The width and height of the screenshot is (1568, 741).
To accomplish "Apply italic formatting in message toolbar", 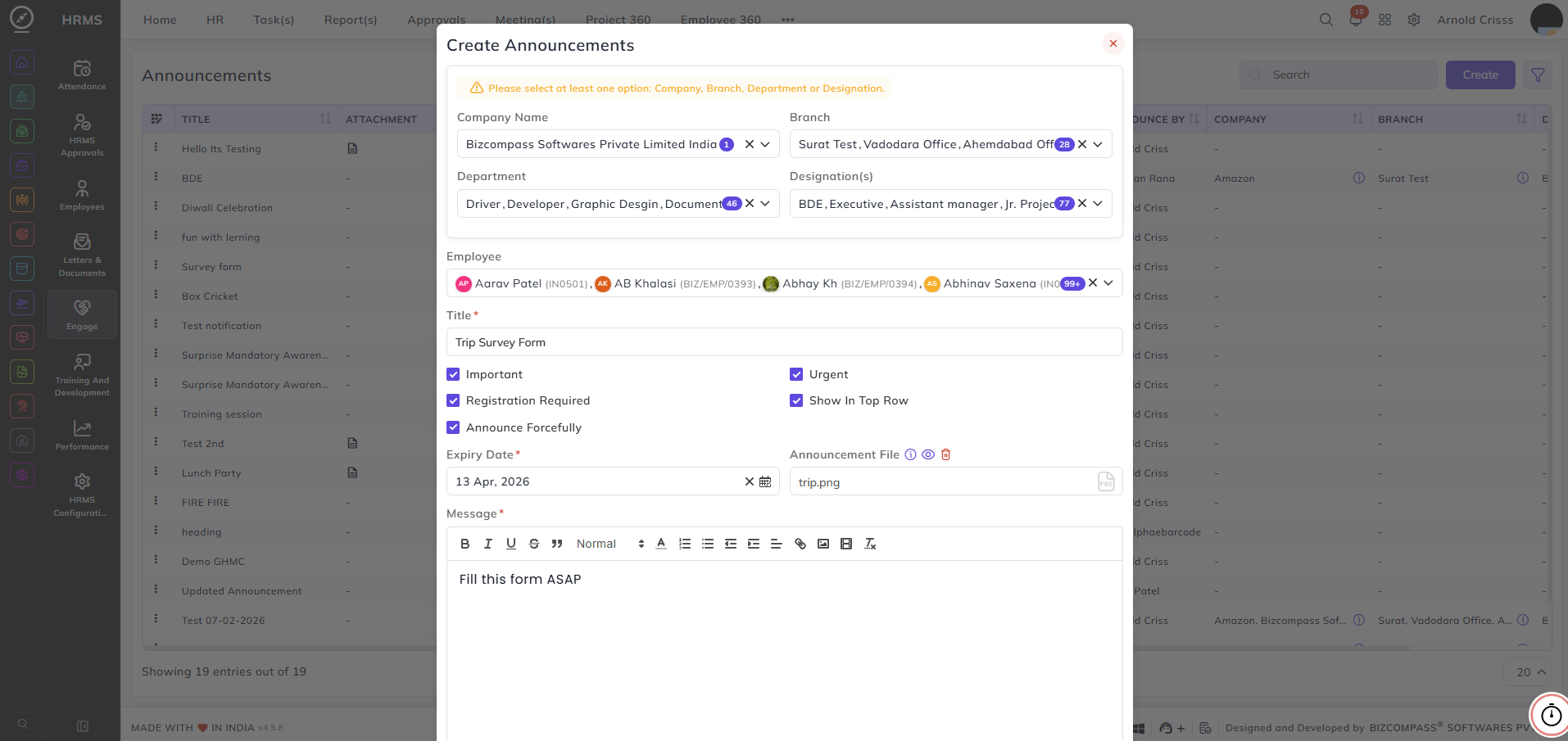I will [488, 544].
